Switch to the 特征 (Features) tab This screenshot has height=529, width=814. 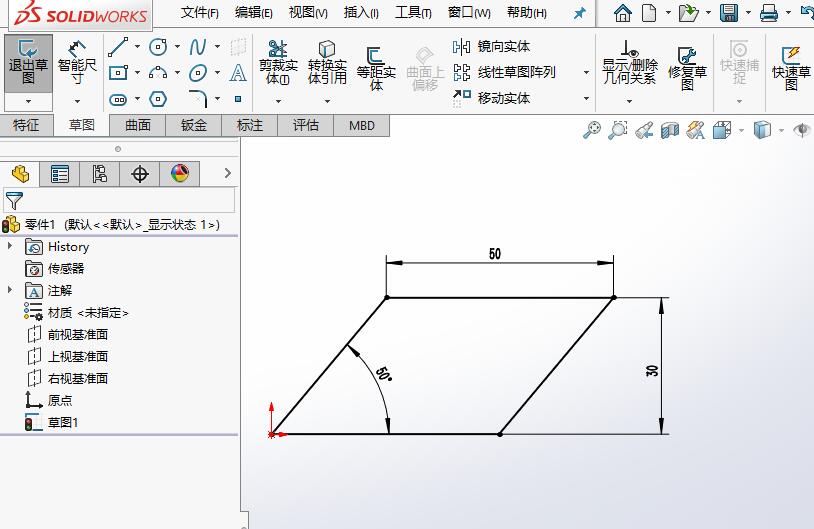[26, 126]
